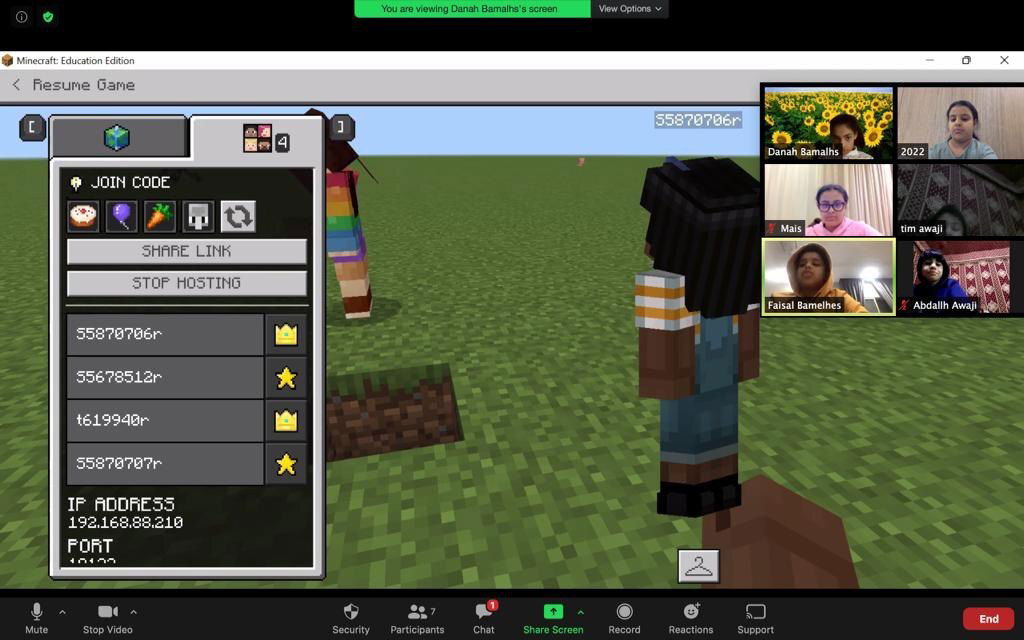1024x640 pixels.
Task: Open Zoom Security options
Action: 350,618
